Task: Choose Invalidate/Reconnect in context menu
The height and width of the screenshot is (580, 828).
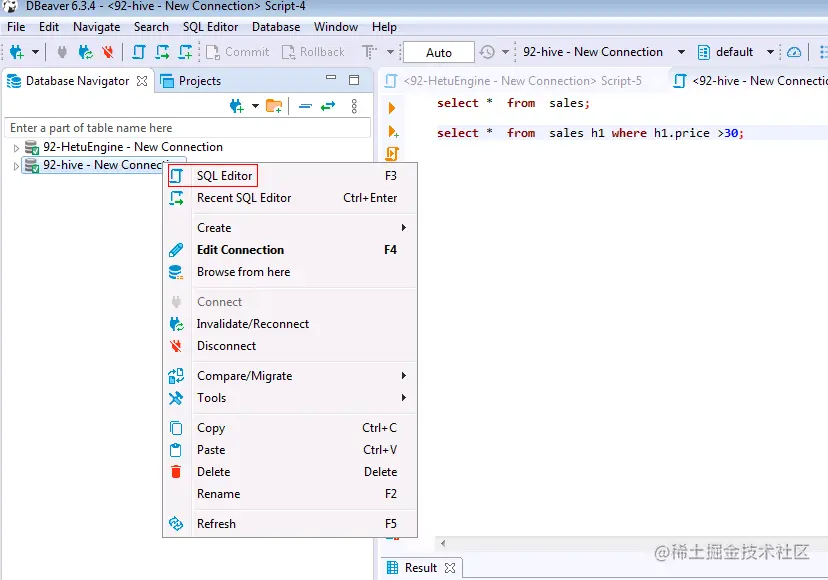Action: point(289,324)
